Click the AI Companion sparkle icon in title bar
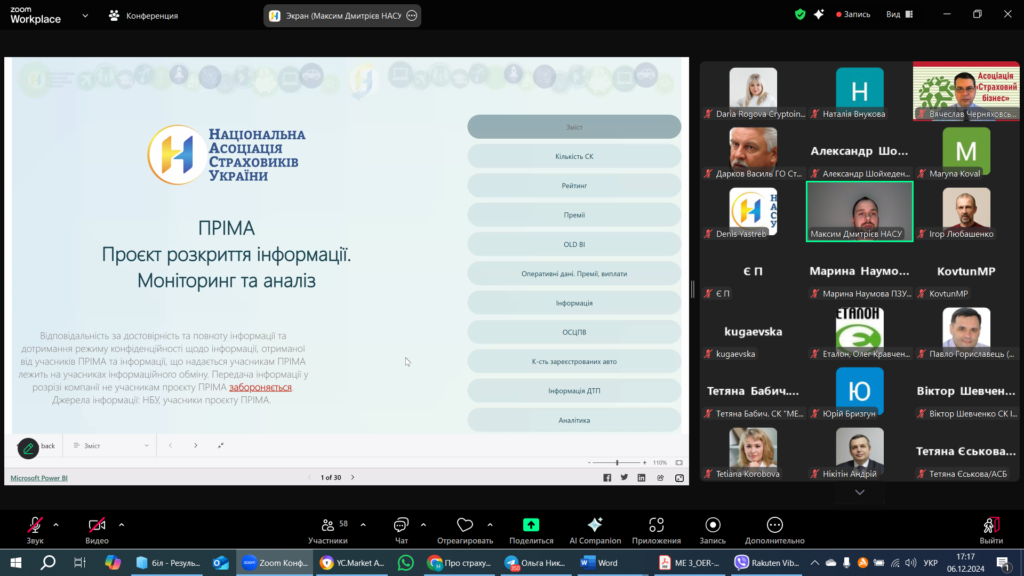The height and width of the screenshot is (576, 1024). click(819, 14)
